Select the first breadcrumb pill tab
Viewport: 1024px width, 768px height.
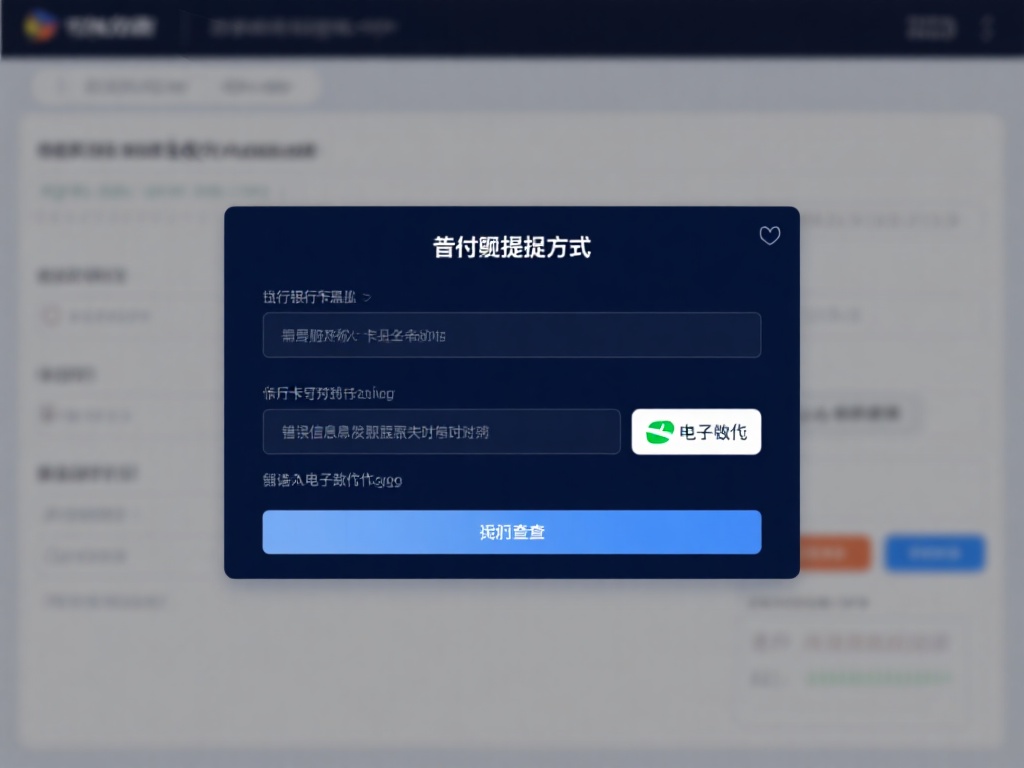[x=140, y=86]
